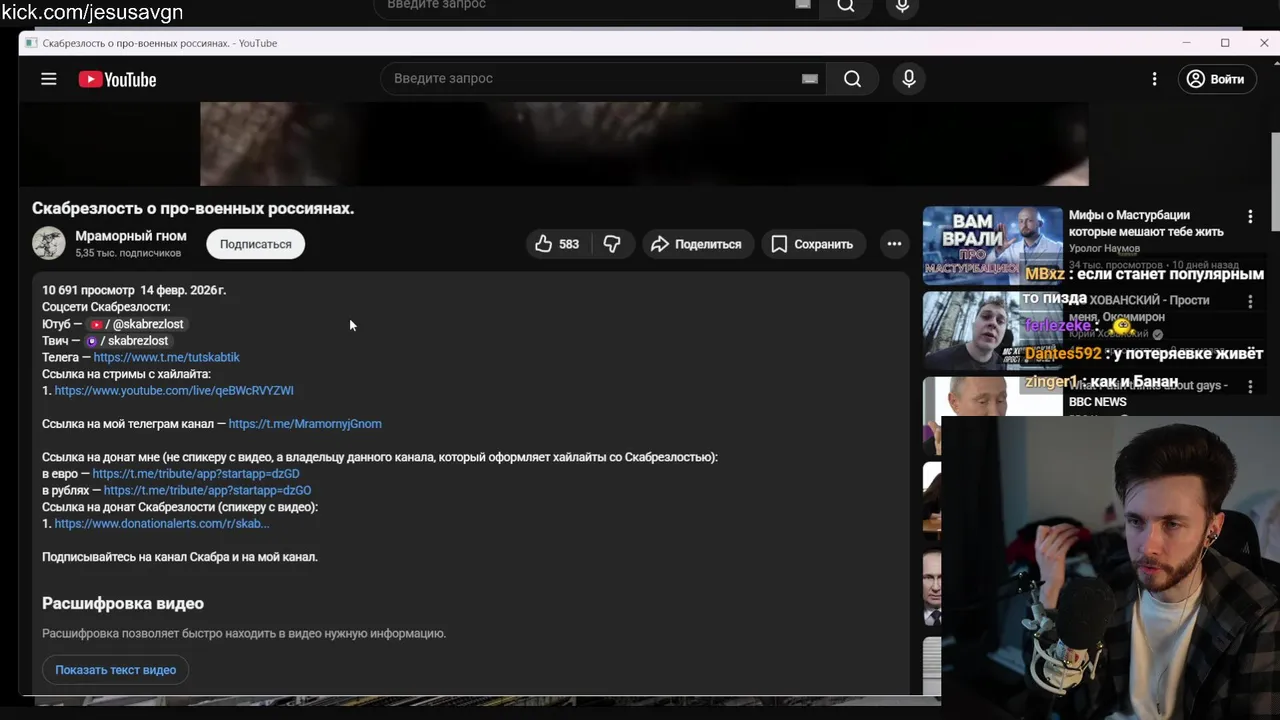Image resolution: width=1280 pixels, height=720 pixels.
Task: Click the browser tab favicon in title bar
Action: click(x=31, y=43)
